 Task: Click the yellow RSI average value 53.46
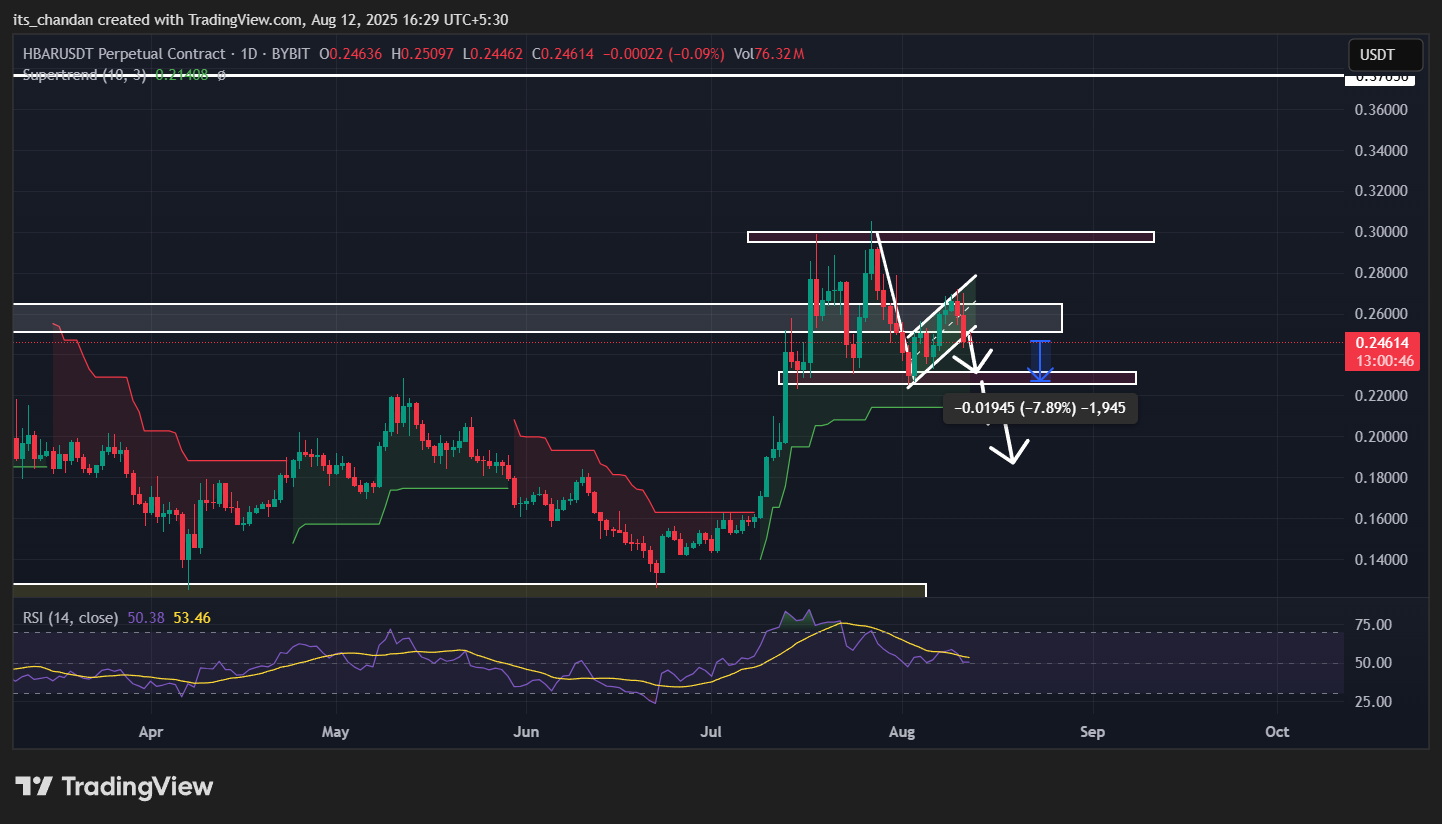(192, 619)
